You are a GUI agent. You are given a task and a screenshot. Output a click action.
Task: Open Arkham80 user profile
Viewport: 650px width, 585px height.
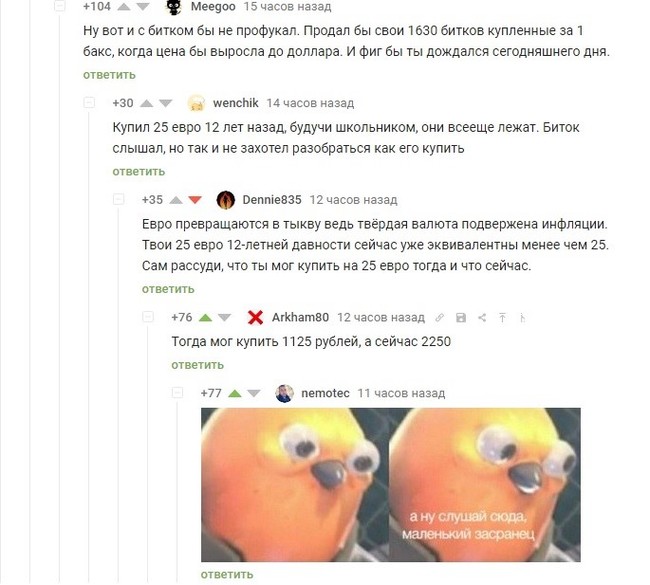[x=300, y=318]
